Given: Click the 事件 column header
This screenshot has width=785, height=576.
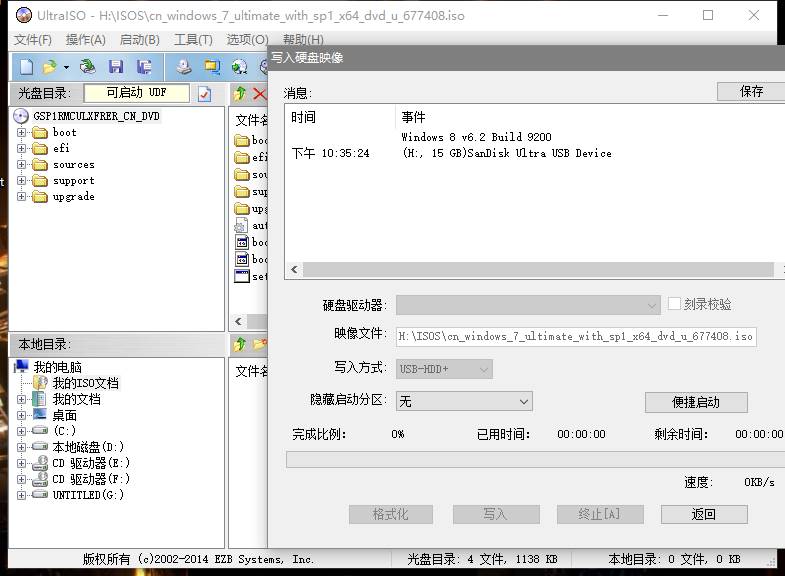Looking at the screenshot, I should click(414, 117).
